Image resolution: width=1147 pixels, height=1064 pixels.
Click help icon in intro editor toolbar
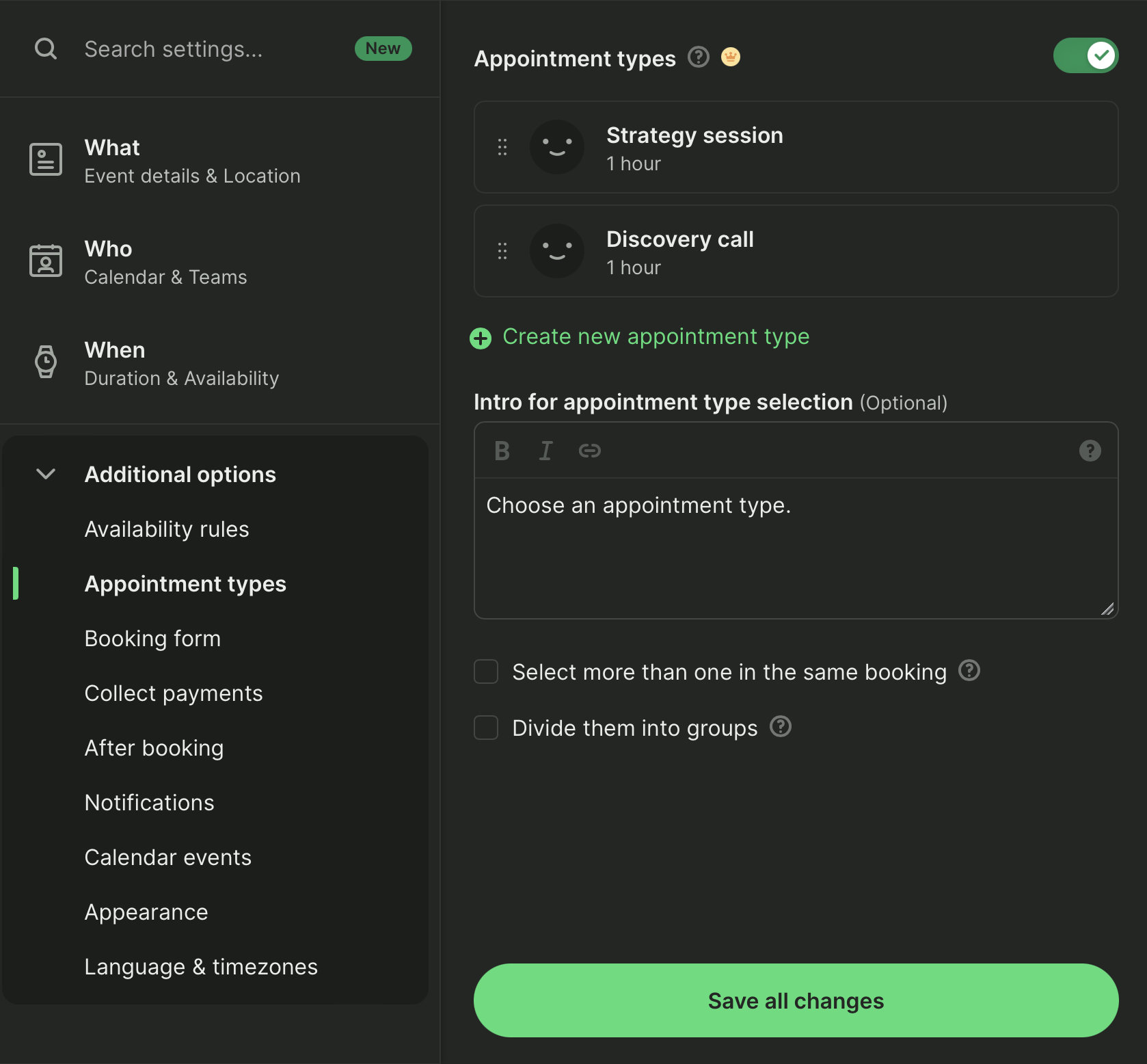coord(1090,451)
